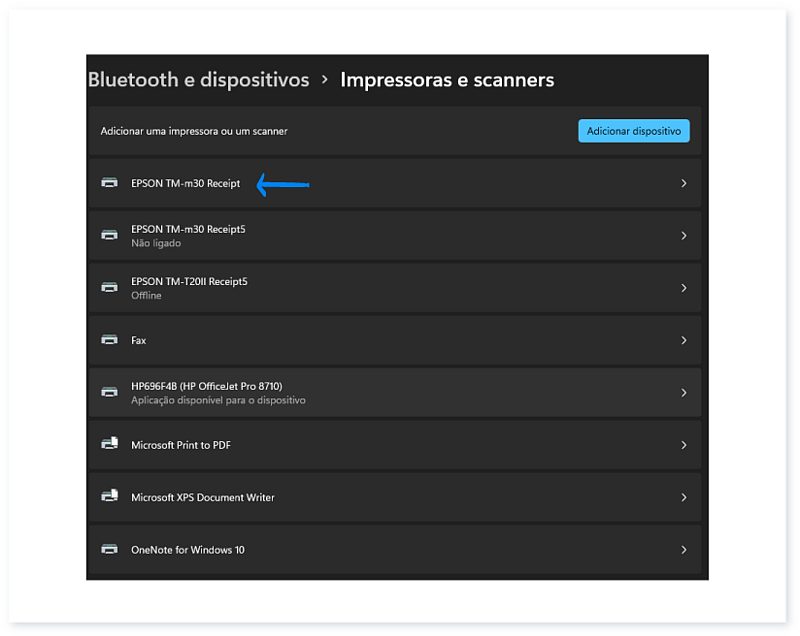Open HP OfficeJet Pro 8710 chevron arrow
The width and height of the screenshot is (800, 636).
pos(684,393)
